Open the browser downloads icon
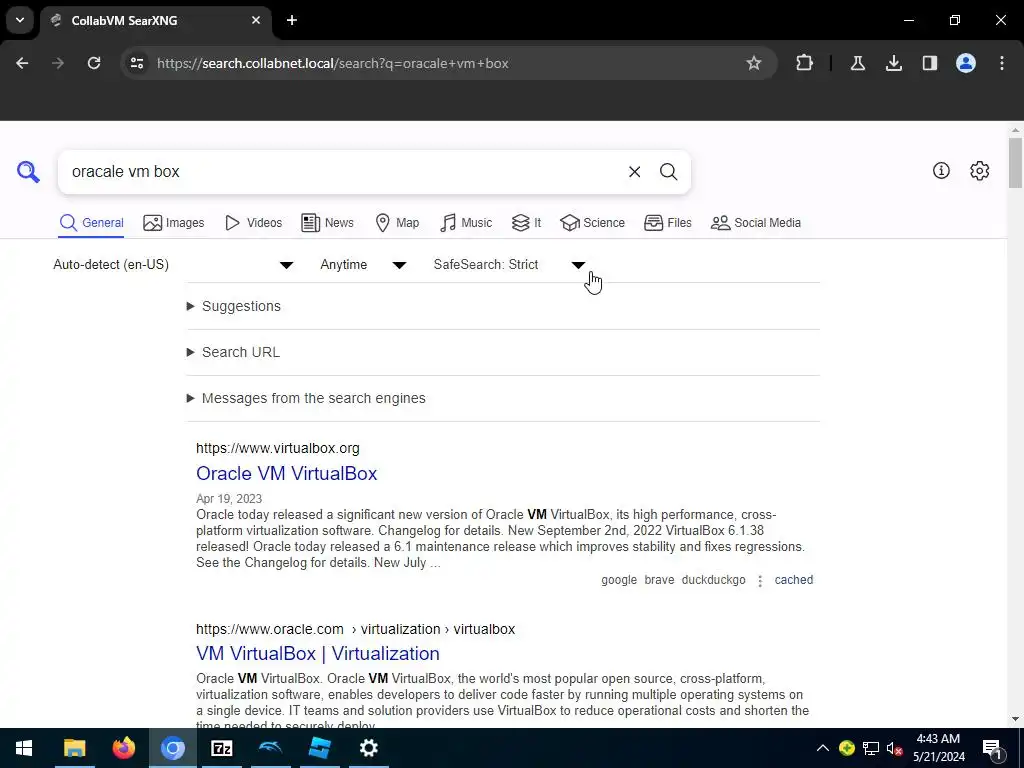The width and height of the screenshot is (1024, 768). click(893, 63)
